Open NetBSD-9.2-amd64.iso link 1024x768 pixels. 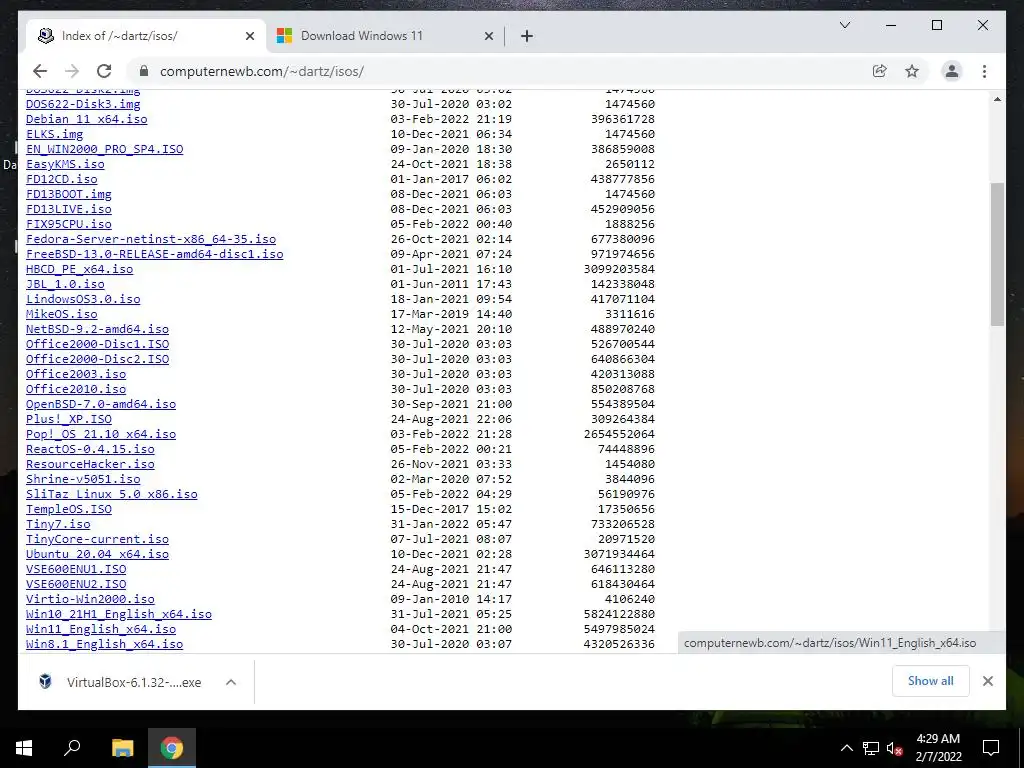point(97,328)
